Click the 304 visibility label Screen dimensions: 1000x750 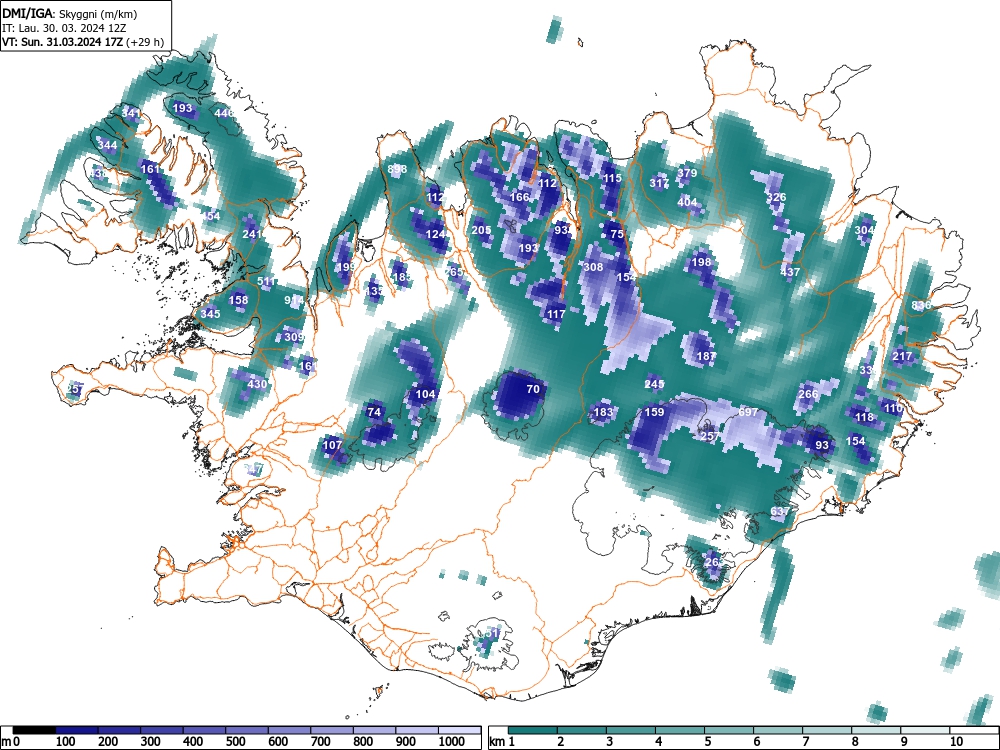click(864, 230)
